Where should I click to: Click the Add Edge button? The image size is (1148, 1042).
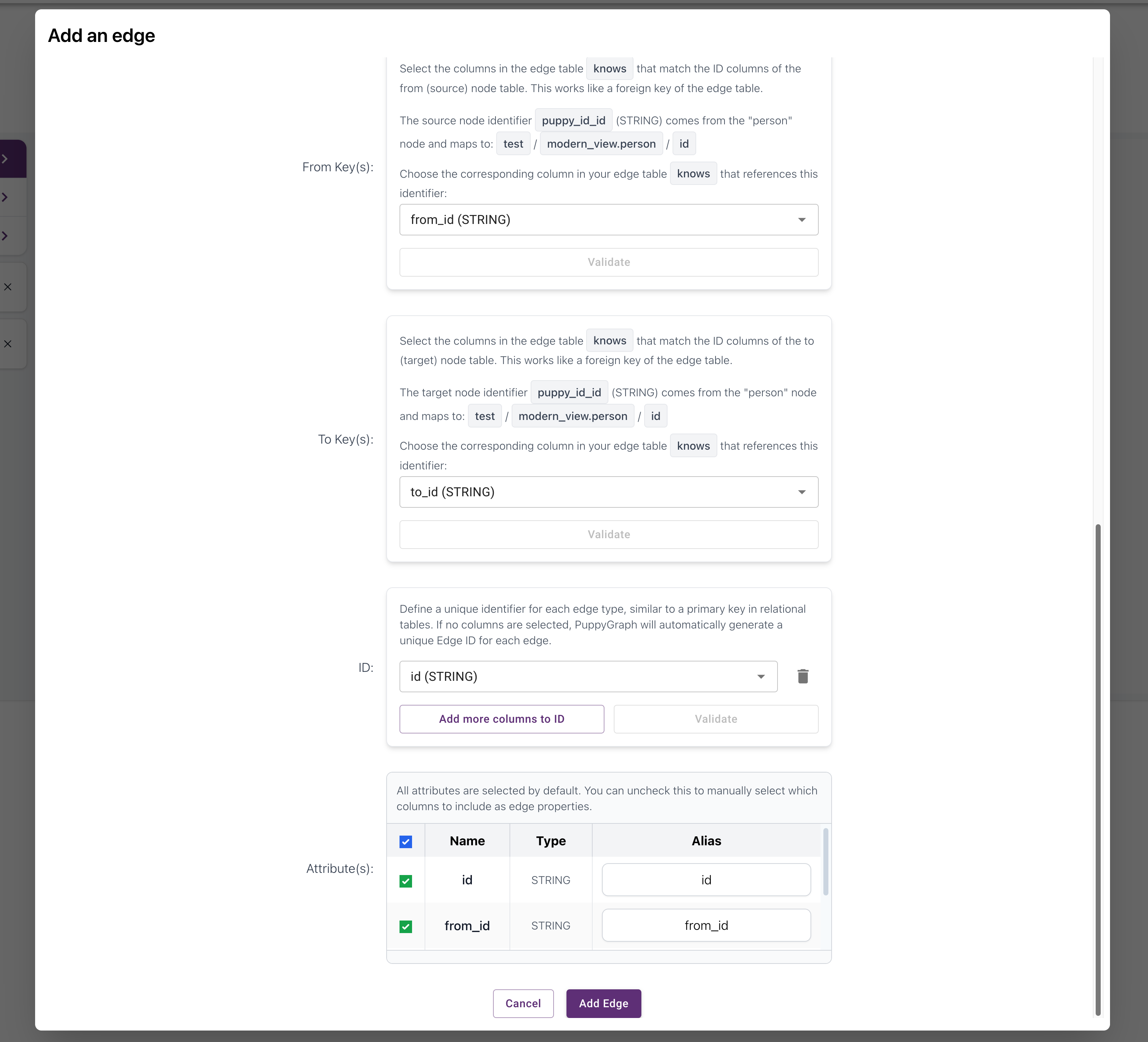(603, 1003)
